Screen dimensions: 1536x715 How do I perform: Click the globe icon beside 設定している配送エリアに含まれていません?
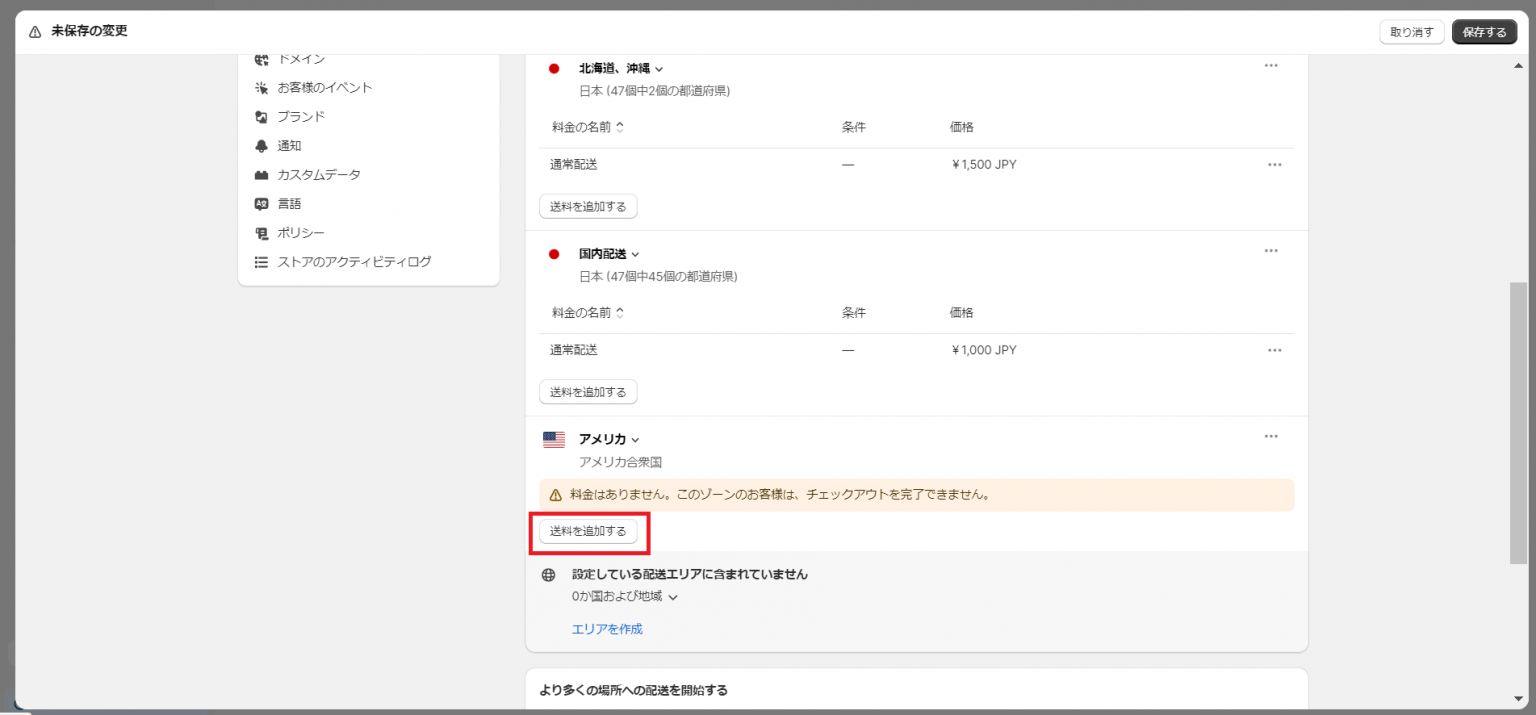548,574
